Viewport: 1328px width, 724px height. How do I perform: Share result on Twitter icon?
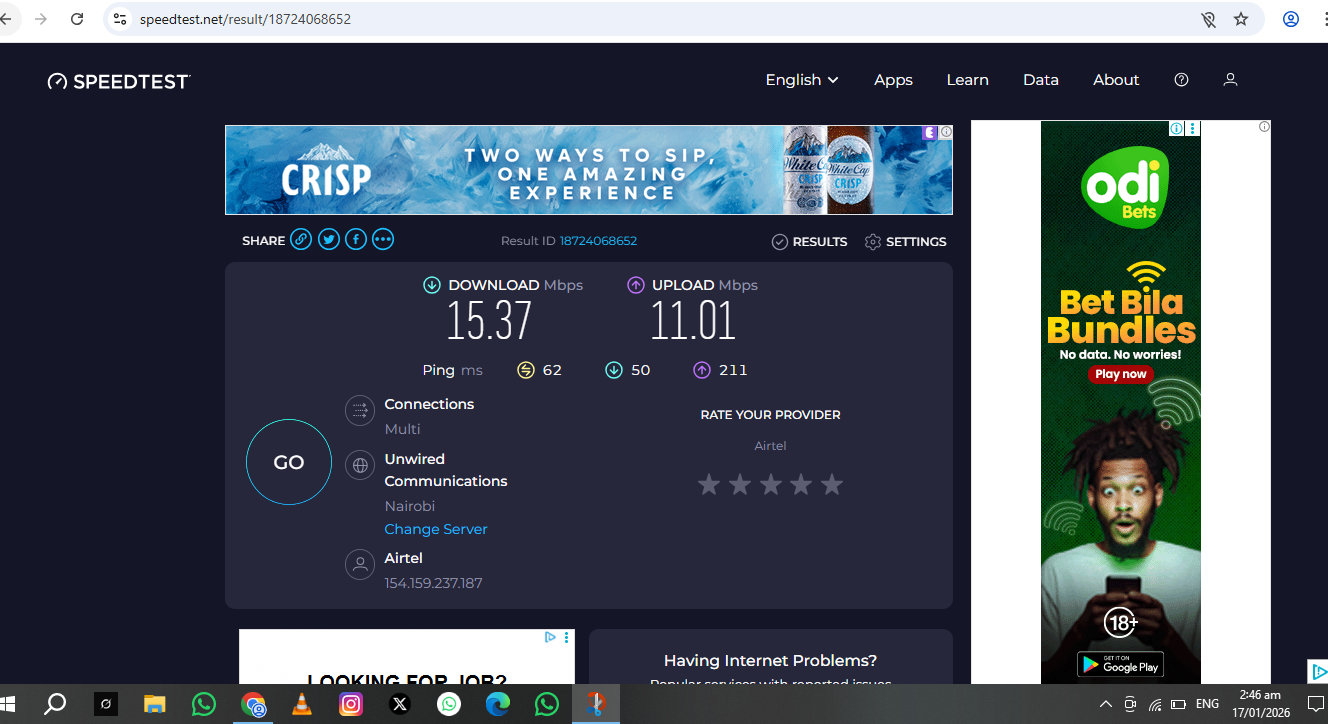click(x=329, y=240)
